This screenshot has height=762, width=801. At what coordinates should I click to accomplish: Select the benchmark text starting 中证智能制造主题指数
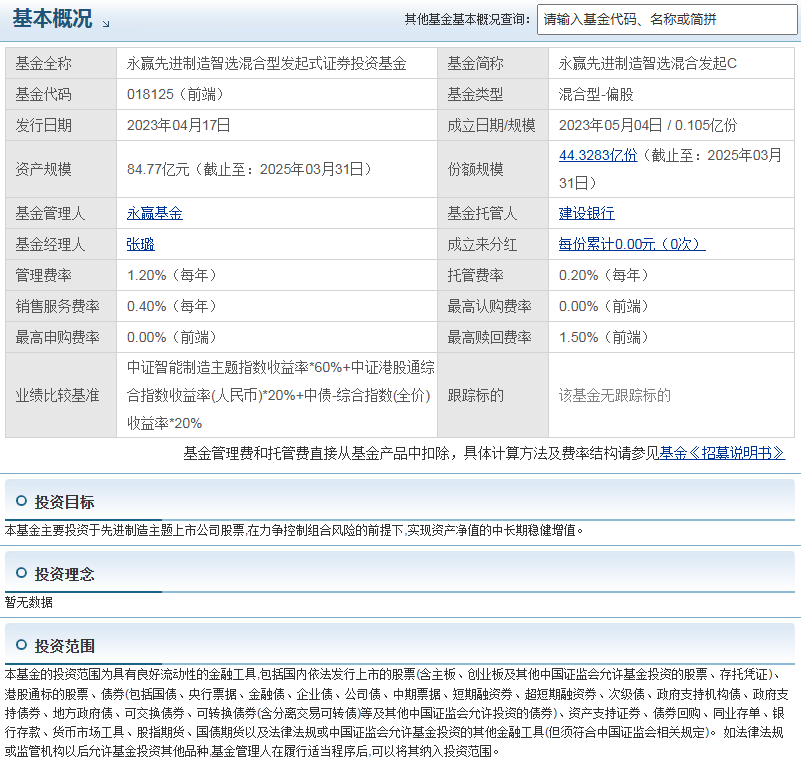click(x=280, y=395)
